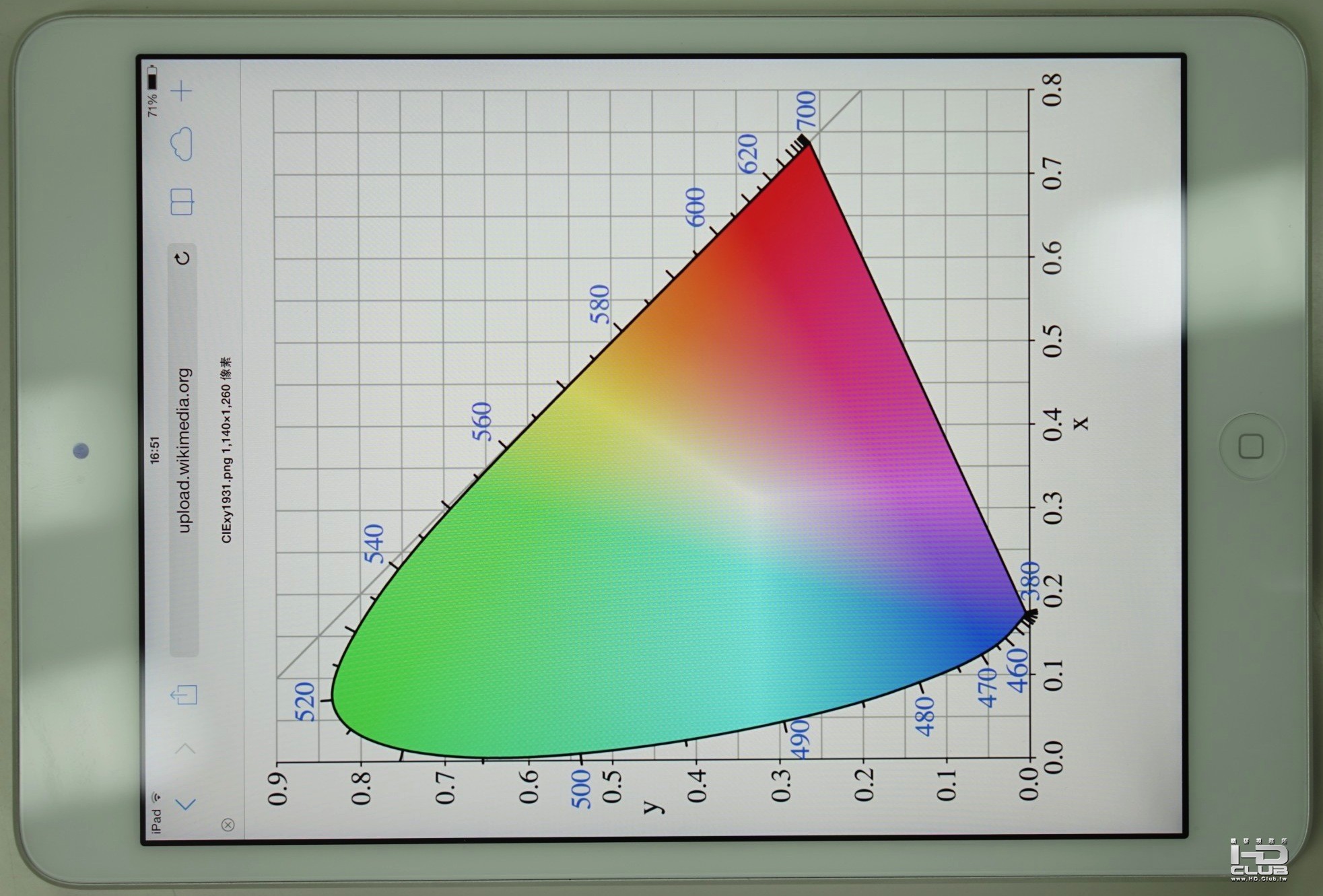Tap the Safari forward arrow
Screen dimensions: 1323x896
[x=185, y=749]
